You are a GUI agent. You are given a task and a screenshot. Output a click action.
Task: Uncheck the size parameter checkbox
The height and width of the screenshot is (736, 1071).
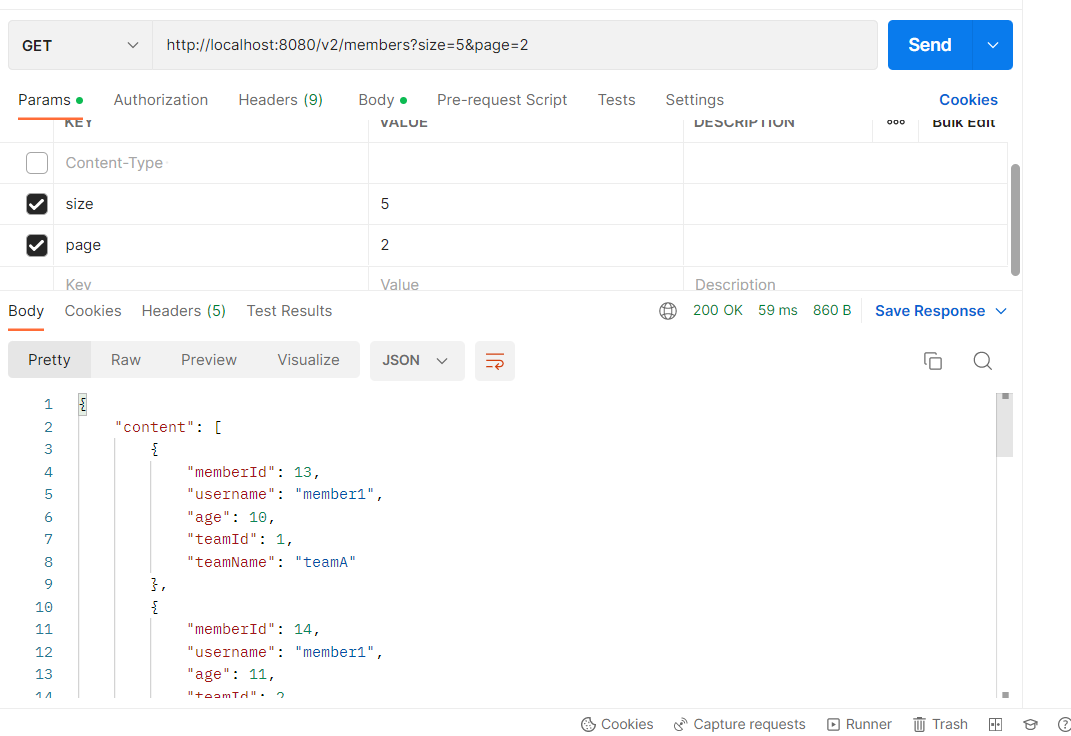click(37, 204)
